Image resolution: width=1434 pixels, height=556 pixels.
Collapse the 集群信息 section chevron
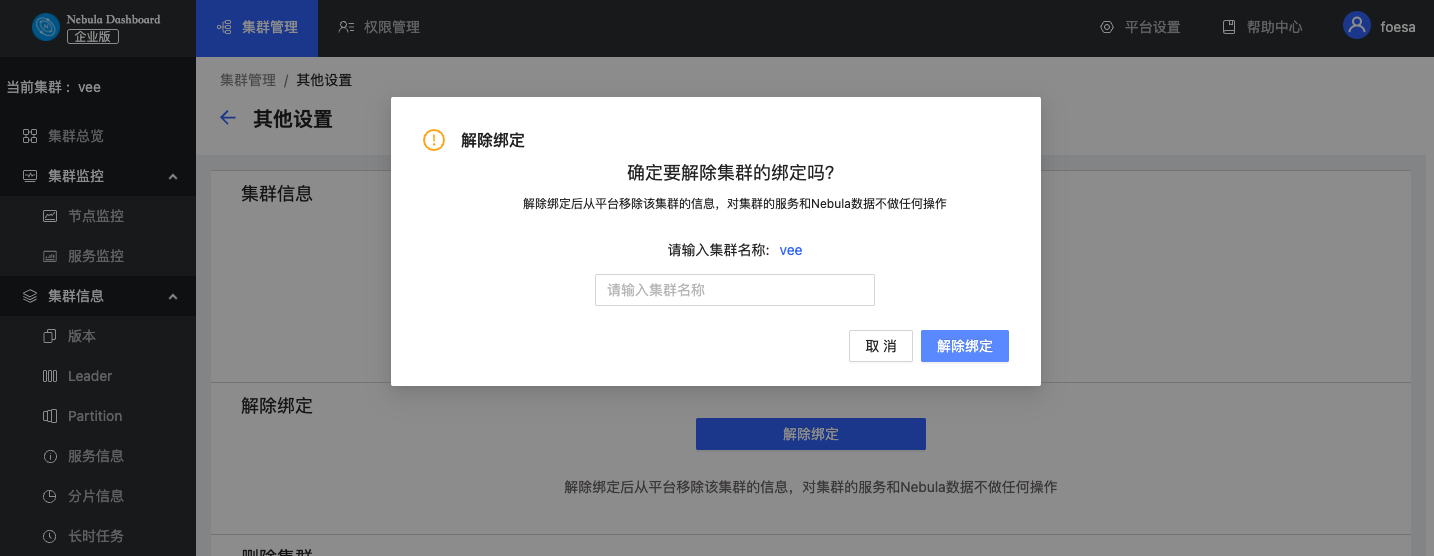[x=173, y=296]
